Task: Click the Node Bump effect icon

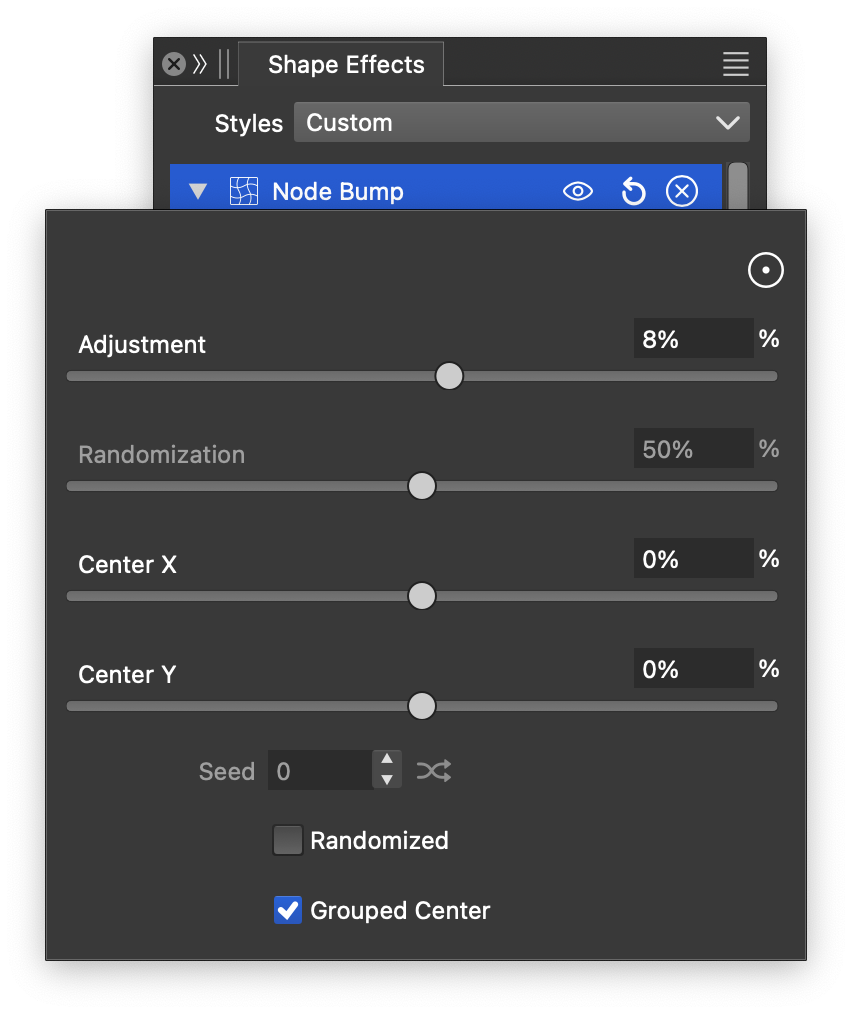Action: tap(244, 191)
